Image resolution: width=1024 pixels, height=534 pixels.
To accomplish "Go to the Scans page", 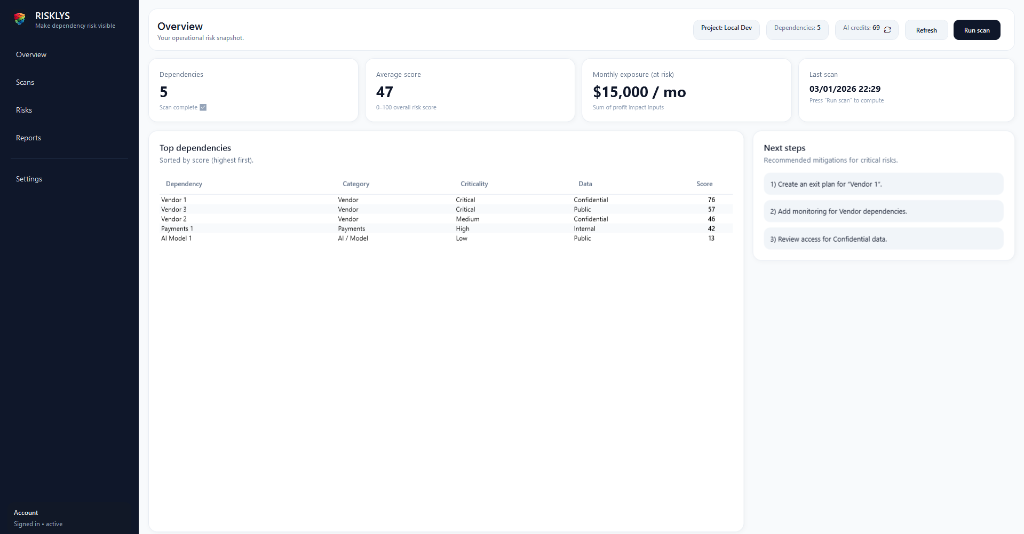I will 25,82.
